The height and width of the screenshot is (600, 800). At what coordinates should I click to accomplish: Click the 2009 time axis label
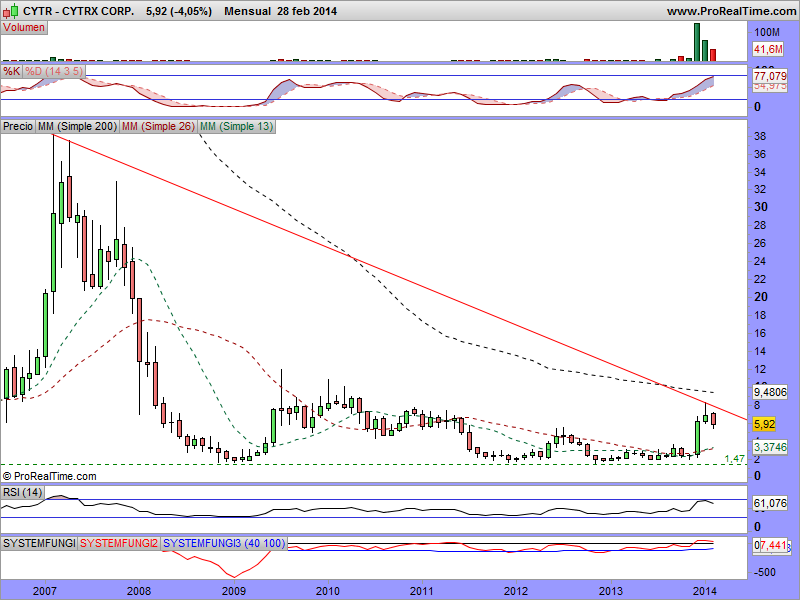coord(233,591)
